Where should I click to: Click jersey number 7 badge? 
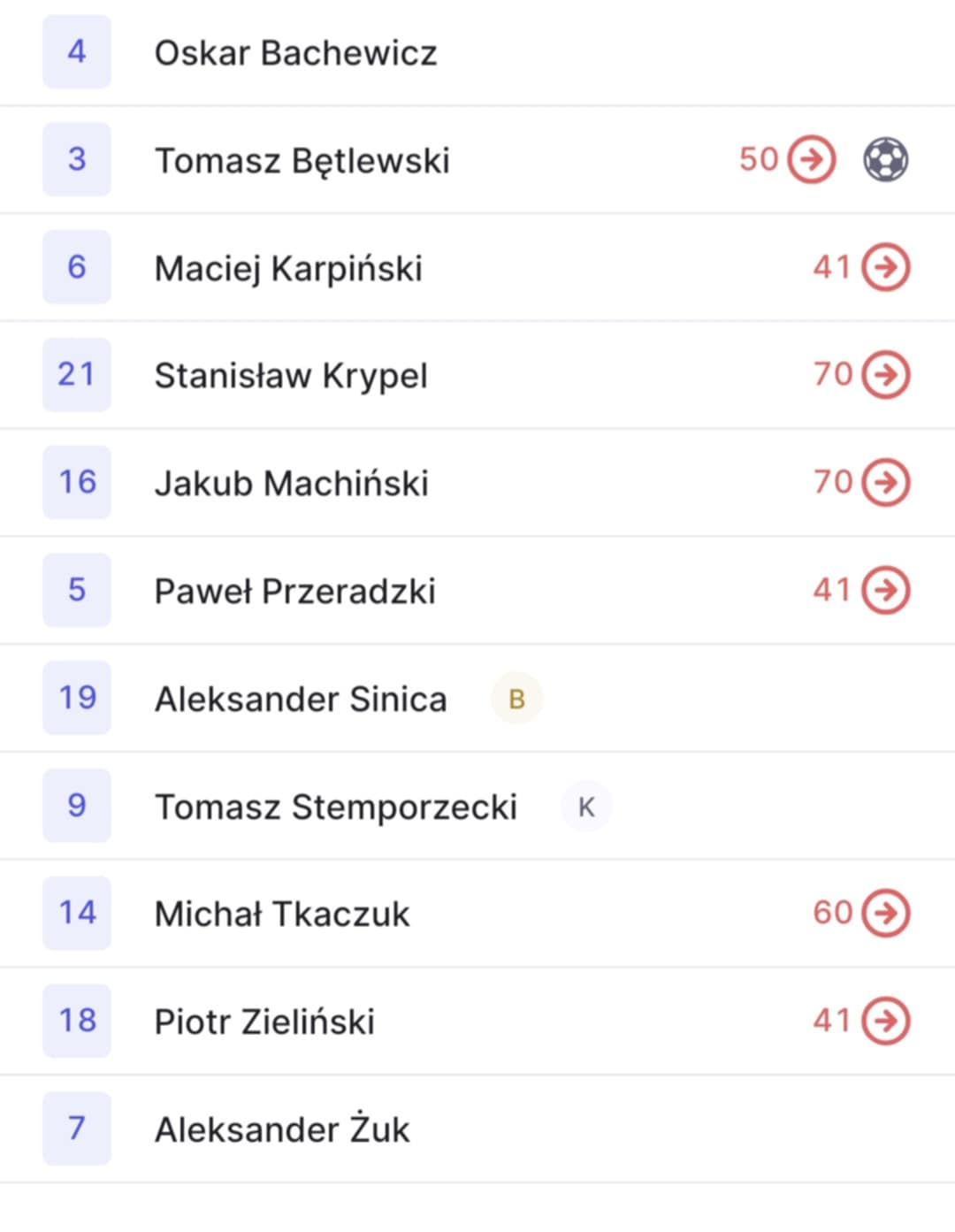click(x=77, y=1129)
